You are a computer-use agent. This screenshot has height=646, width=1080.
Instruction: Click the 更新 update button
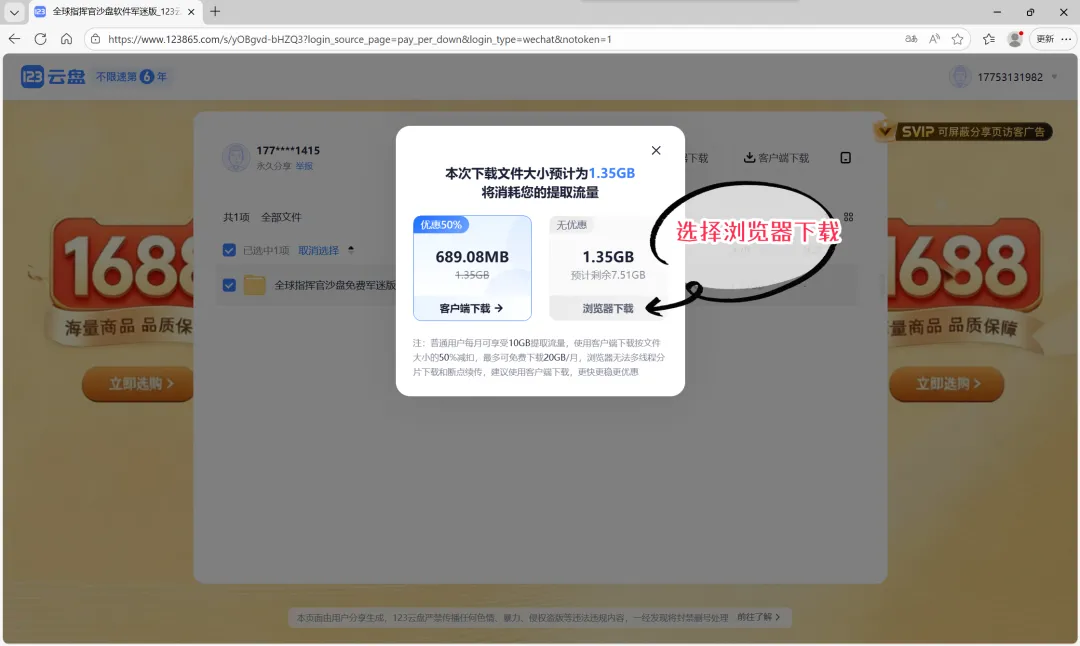click(x=1045, y=39)
